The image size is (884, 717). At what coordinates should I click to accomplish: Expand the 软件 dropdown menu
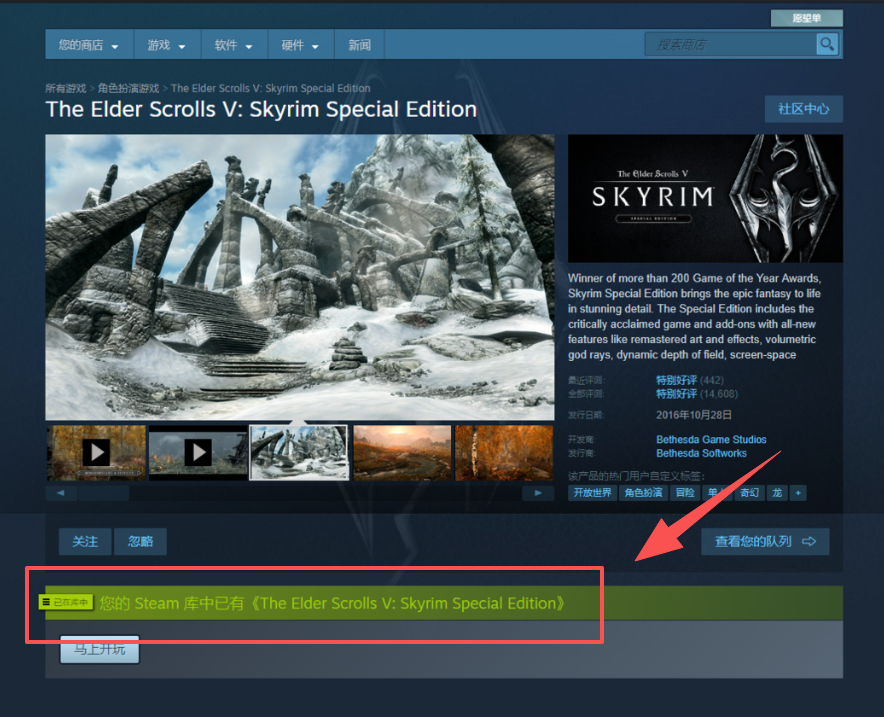pos(234,45)
